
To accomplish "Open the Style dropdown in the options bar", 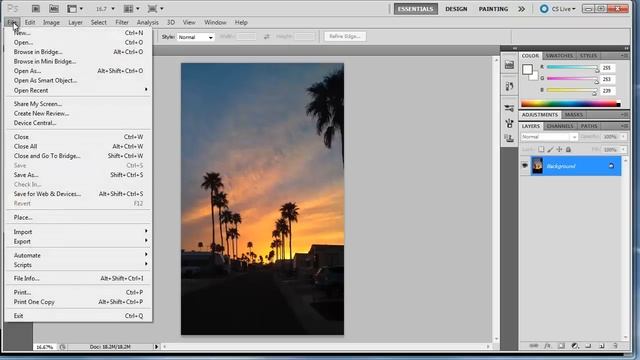I will 196,37.
